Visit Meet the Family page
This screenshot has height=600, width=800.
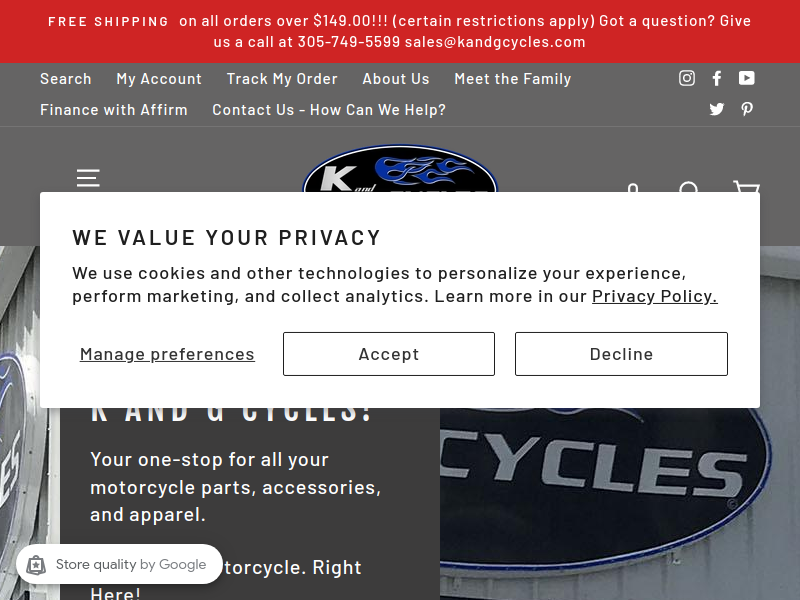pyautogui.click(x=513, y=79)
